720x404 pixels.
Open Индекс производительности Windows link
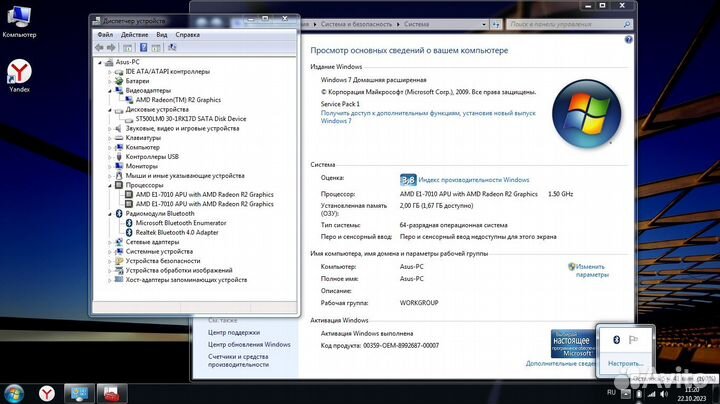tap(473, 180)
